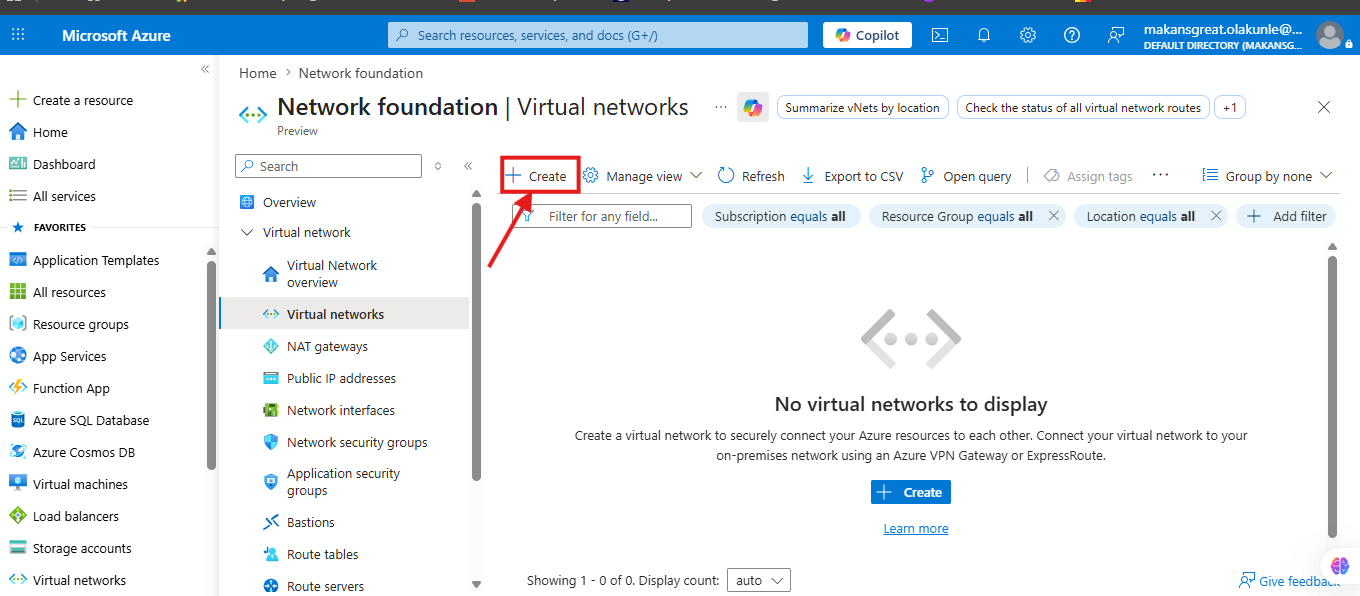Open the help question mark icon
The image size is (1360, 596).
pos(1072,35)
